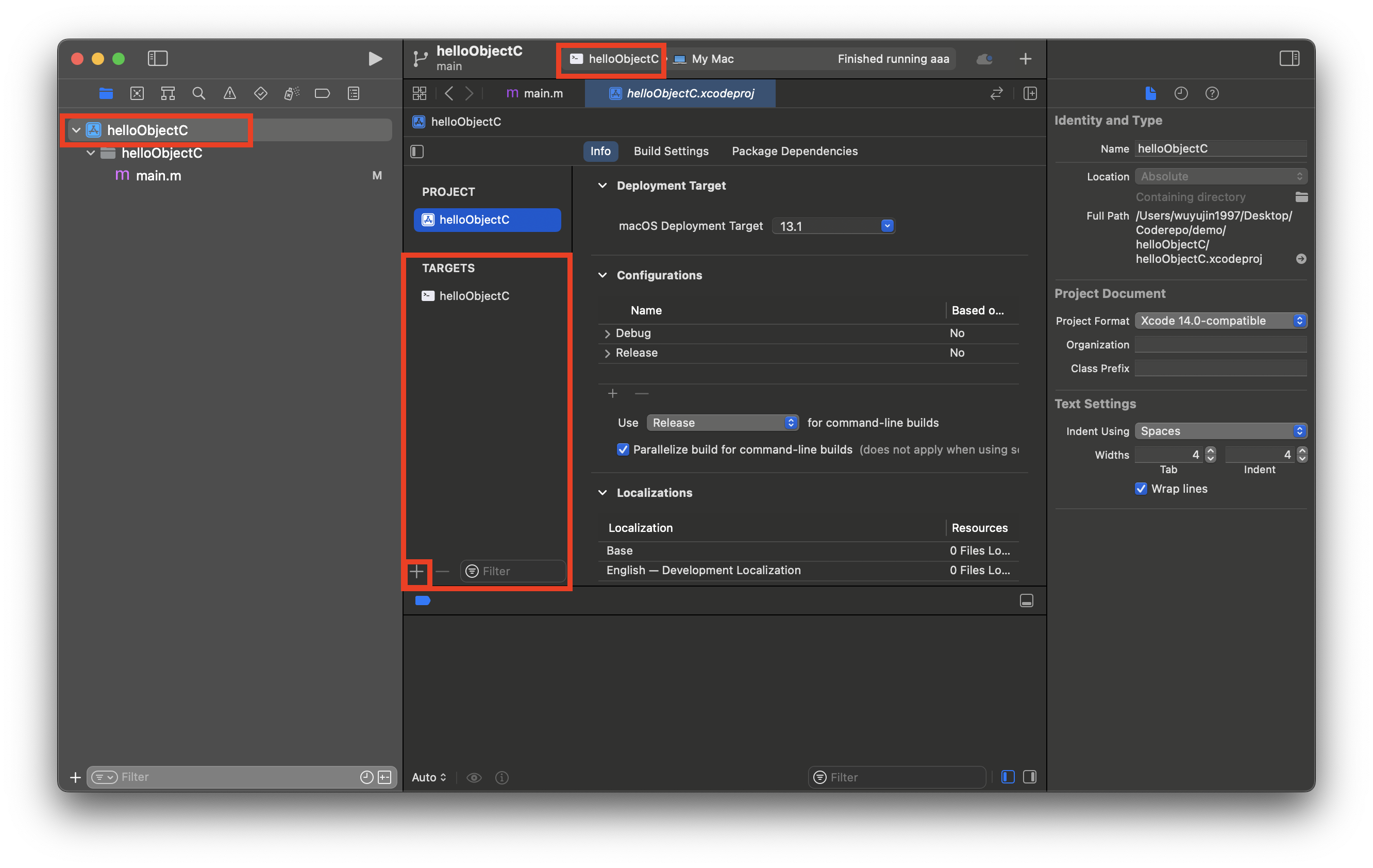Uncheck Parallelize build for command-line builds
The image size is (1373, 868).
623,449
